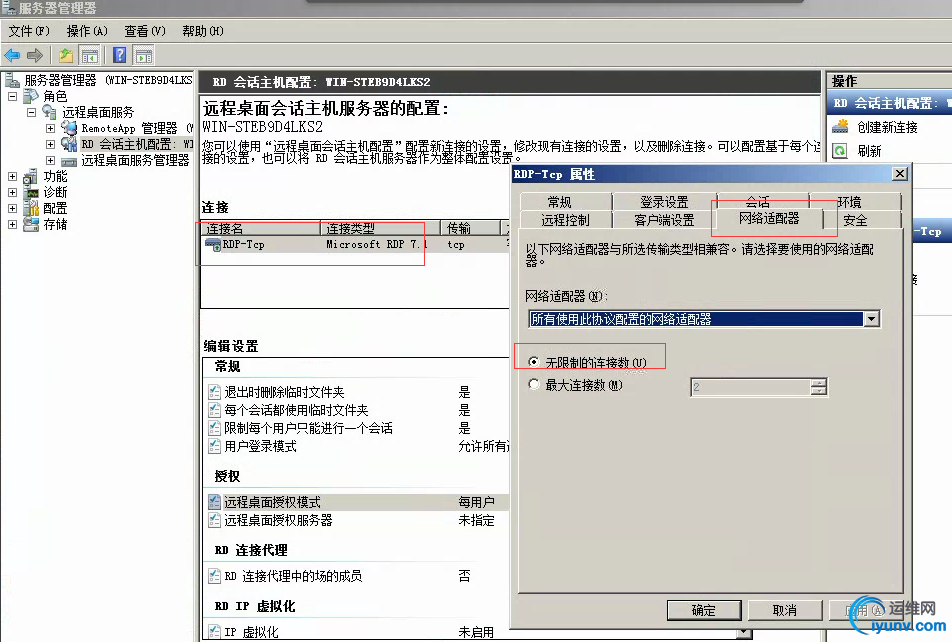Click icon beside 退出时删除临时文件夹

point(214,392)
